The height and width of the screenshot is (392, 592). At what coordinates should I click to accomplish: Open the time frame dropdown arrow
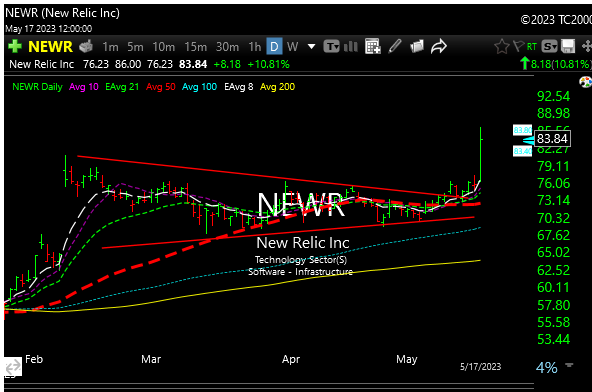coord(311,47)
